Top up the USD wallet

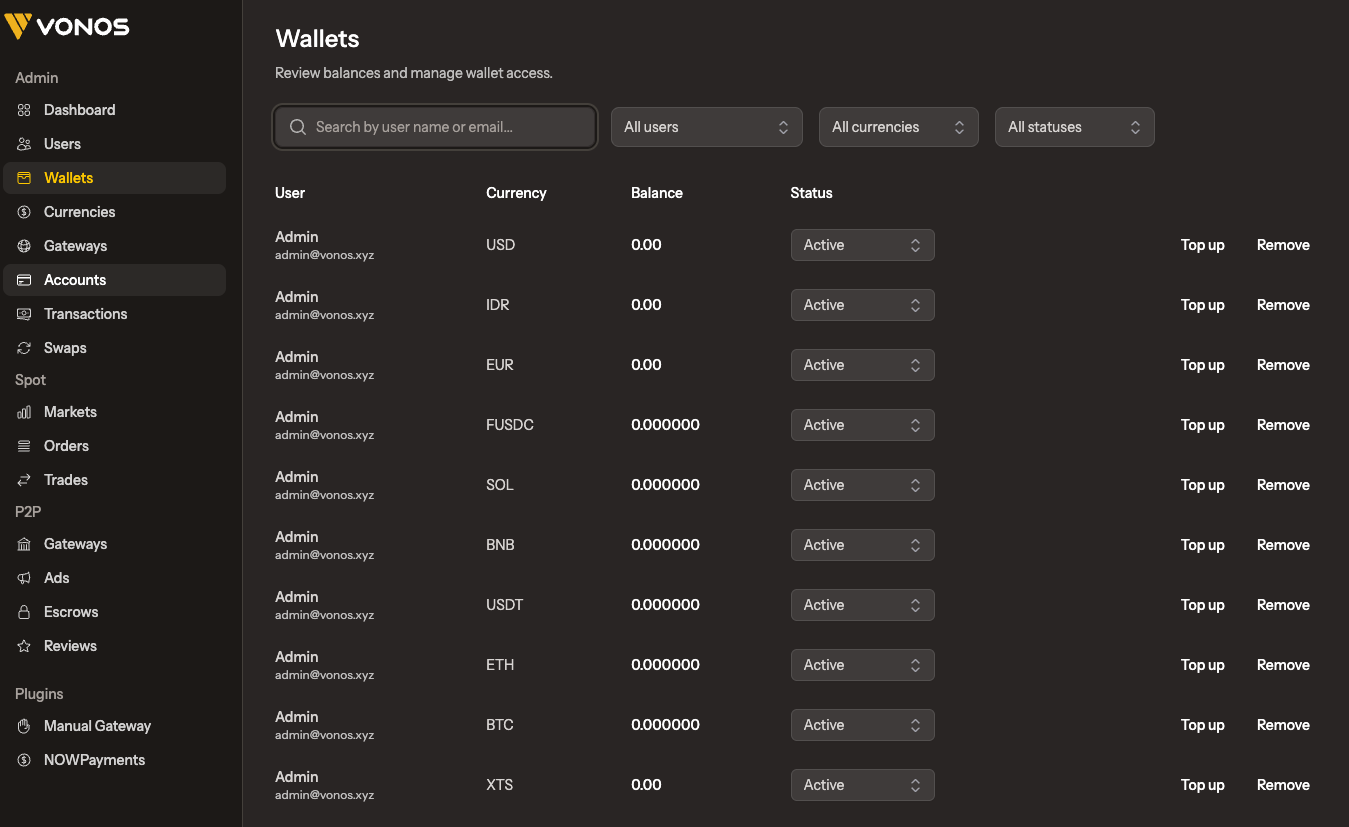(x=1202, y=245)
